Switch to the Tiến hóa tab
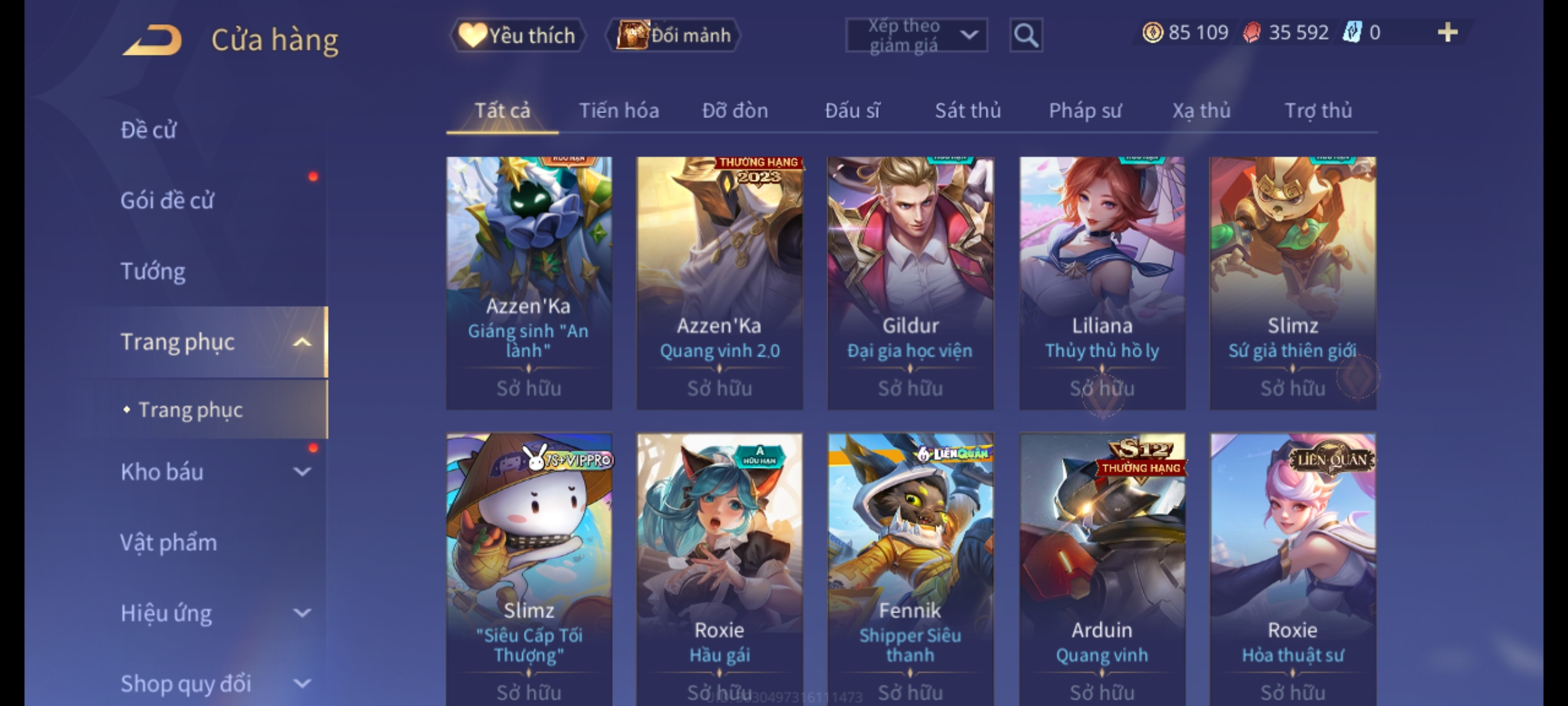 click(x=619, y=110)
